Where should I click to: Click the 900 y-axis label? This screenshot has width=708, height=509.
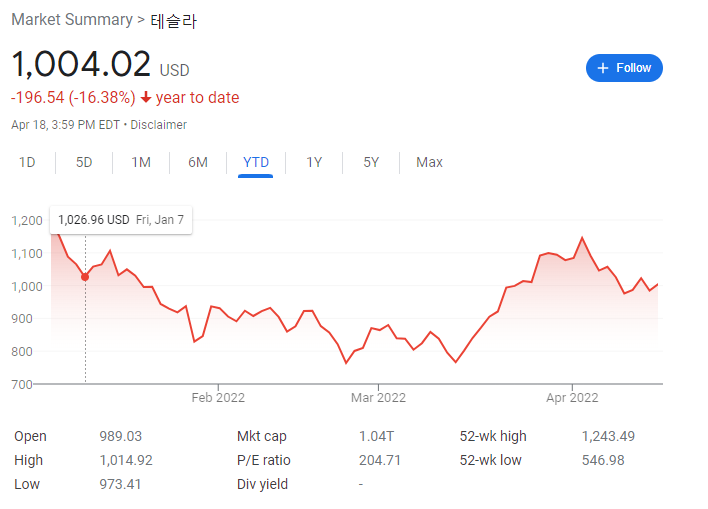22,319
